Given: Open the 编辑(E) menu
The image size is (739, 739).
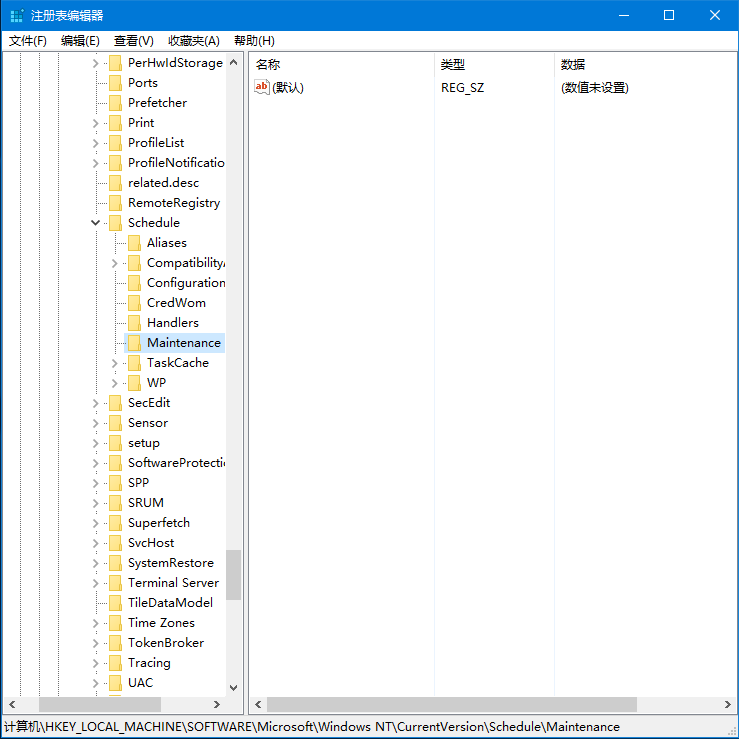Looking at the screenshot, I should click(x=80, y=41).
